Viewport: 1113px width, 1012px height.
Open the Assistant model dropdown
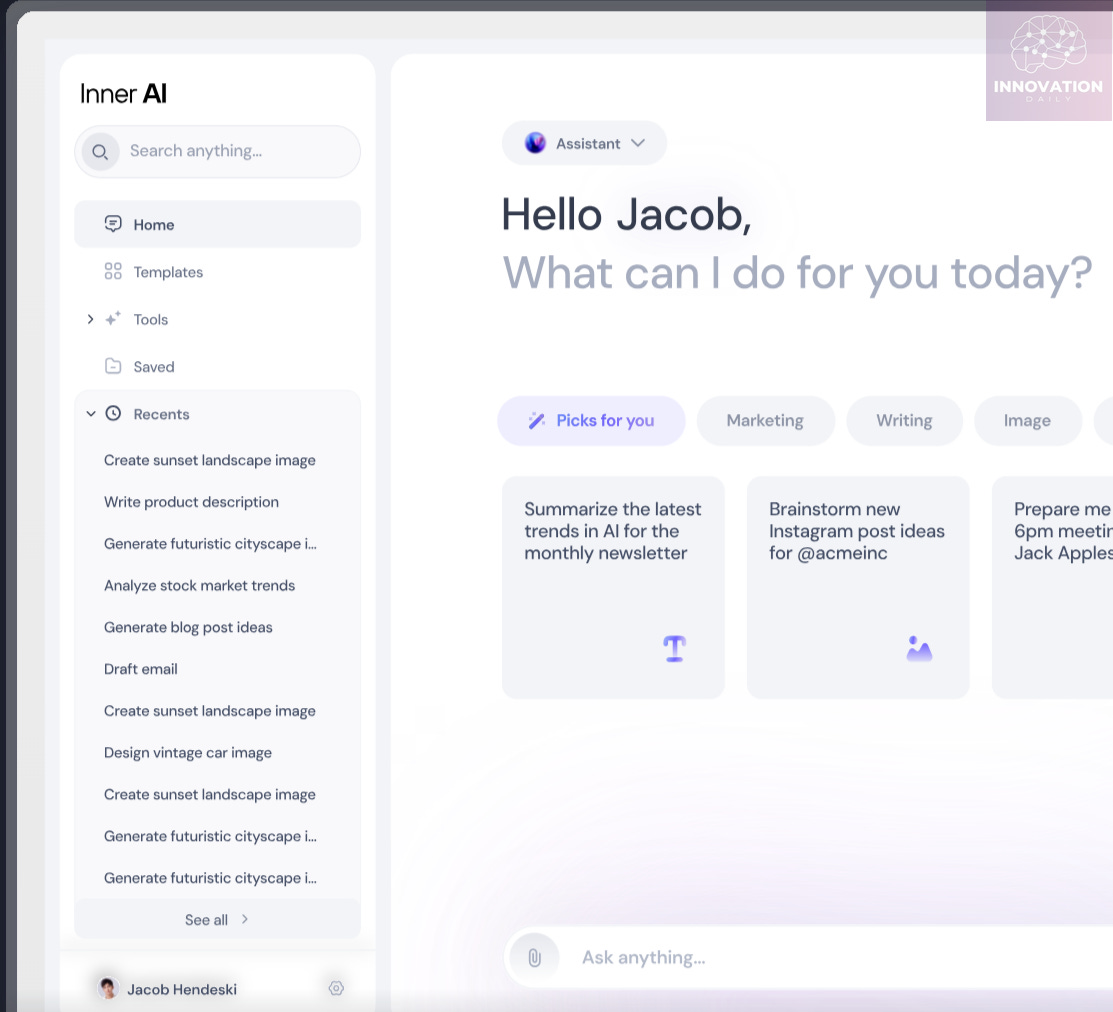pyautogui.click(x=584, y=143)
